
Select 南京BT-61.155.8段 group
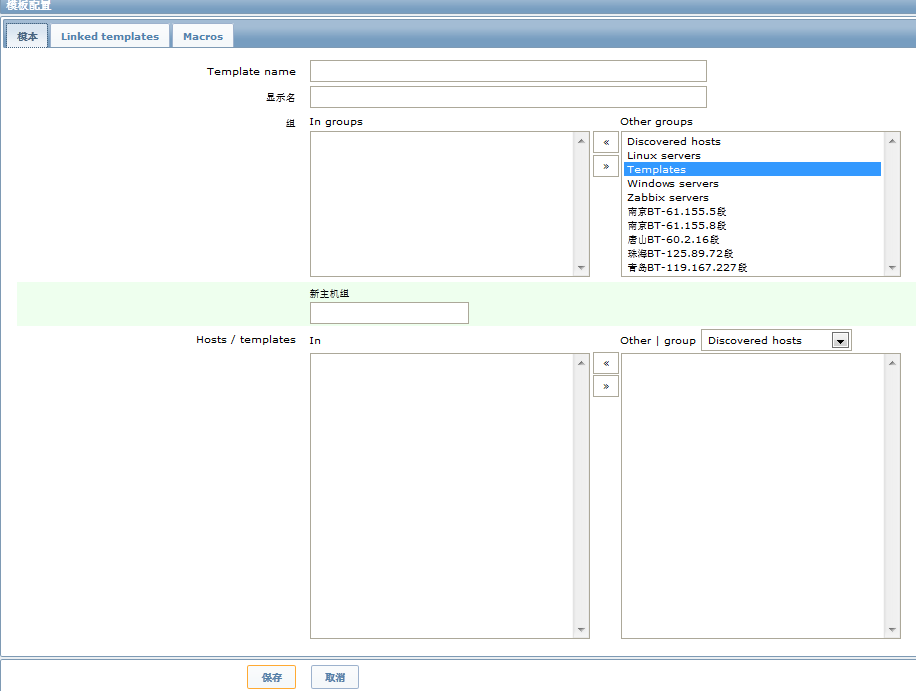tap(752, 225)
